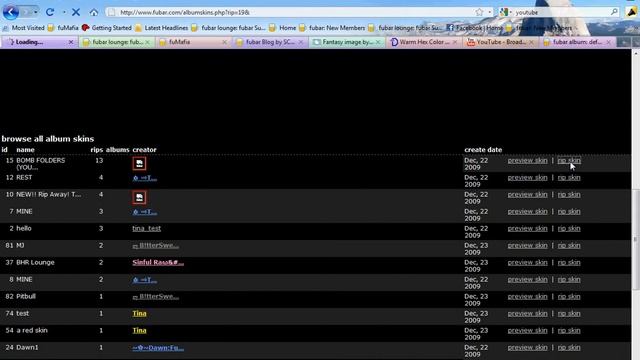Open the Getting Started bookmark
The image size is (640, 360).
pyautogui.click(x=107, y=28)
